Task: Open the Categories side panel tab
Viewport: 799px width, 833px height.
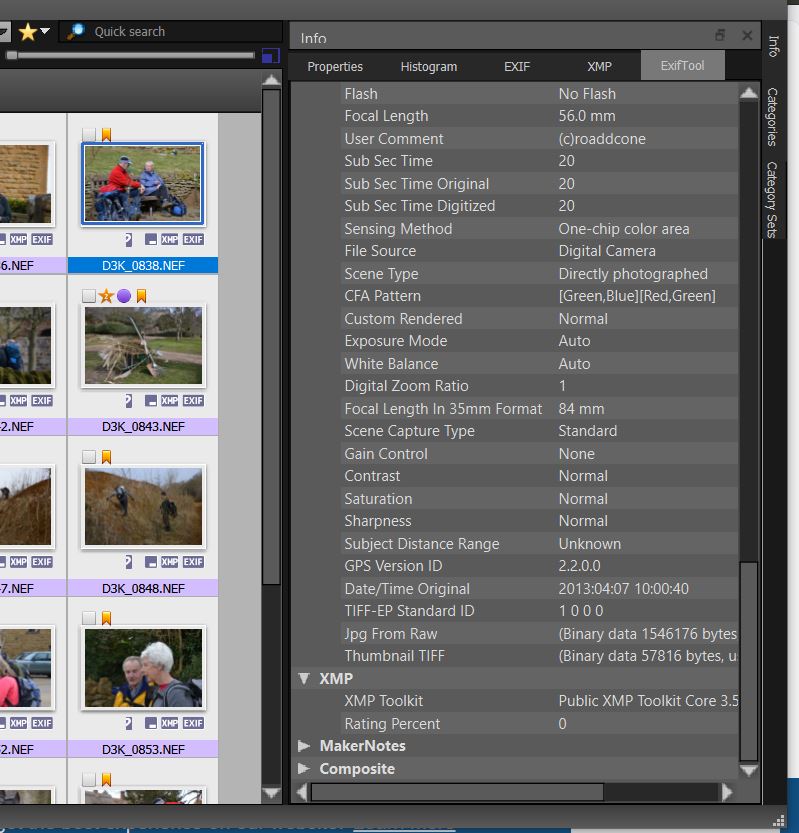Action: [x=772, y=116]
